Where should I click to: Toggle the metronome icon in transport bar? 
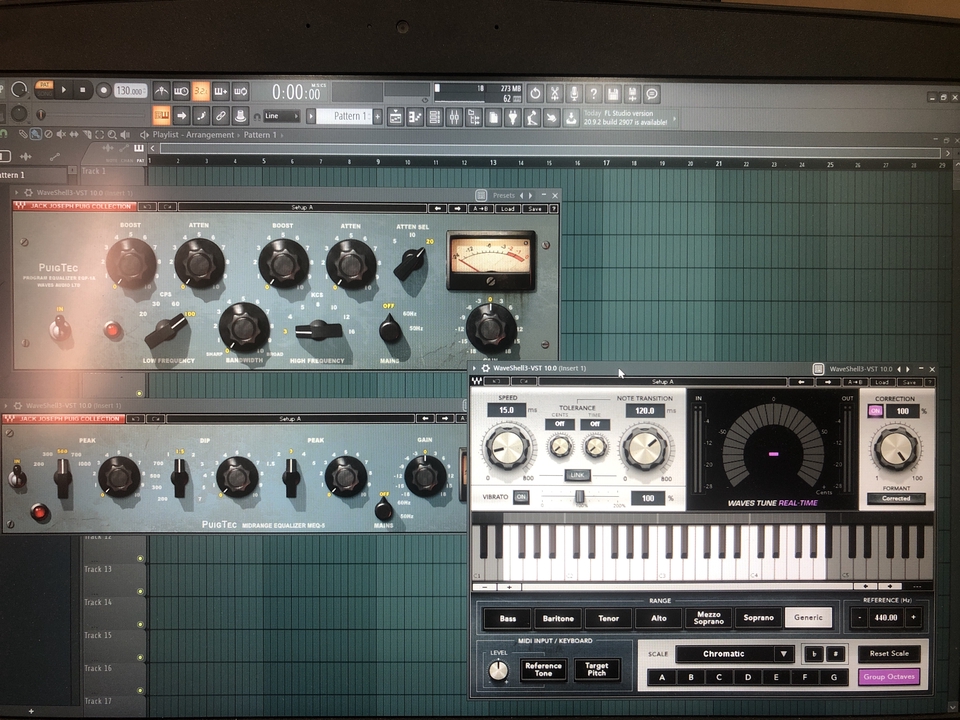[162, 91]
